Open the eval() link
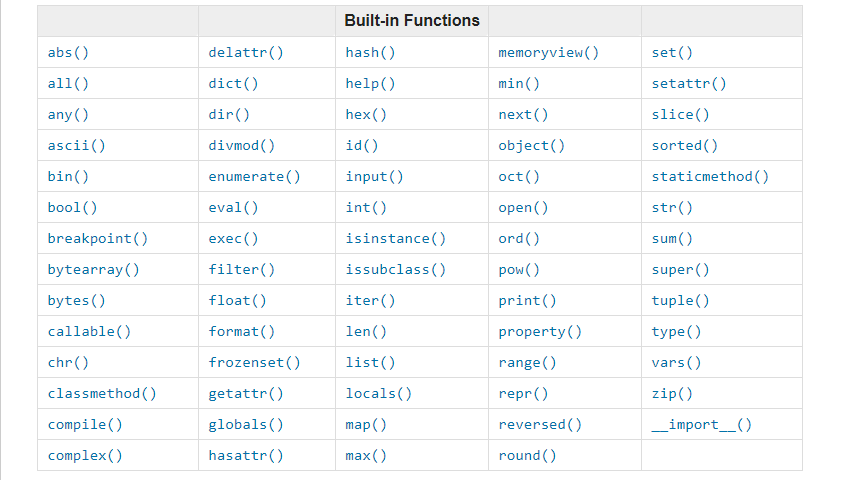The width and height of the screenshot is (846, 480). (233, 208)
